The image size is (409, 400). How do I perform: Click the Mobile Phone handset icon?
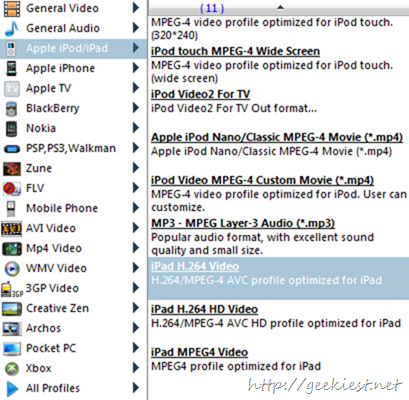coord(11,209)
